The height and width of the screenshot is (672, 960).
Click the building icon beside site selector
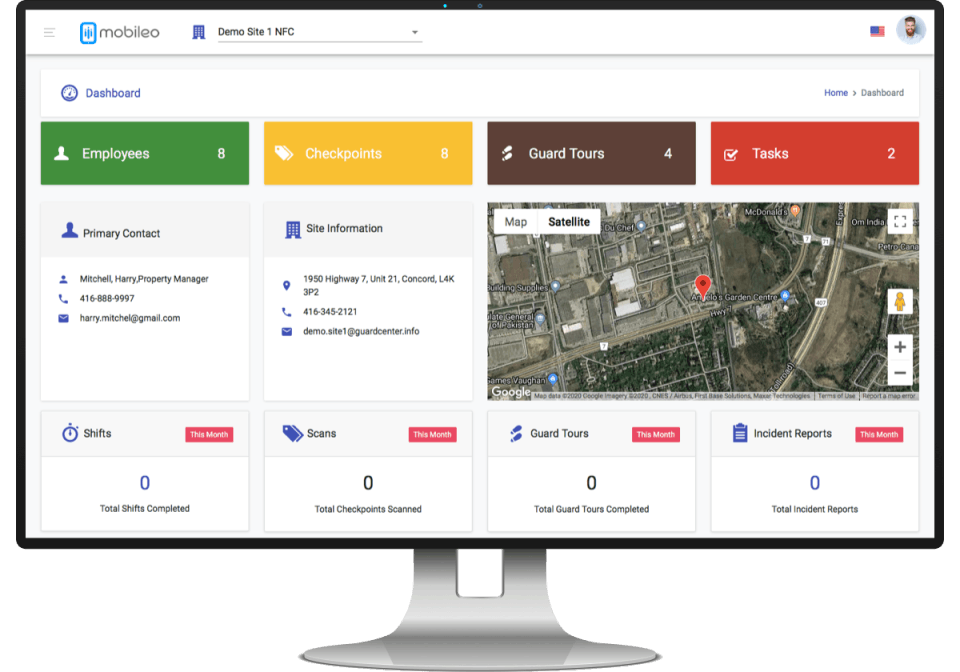tap(198, 32)
